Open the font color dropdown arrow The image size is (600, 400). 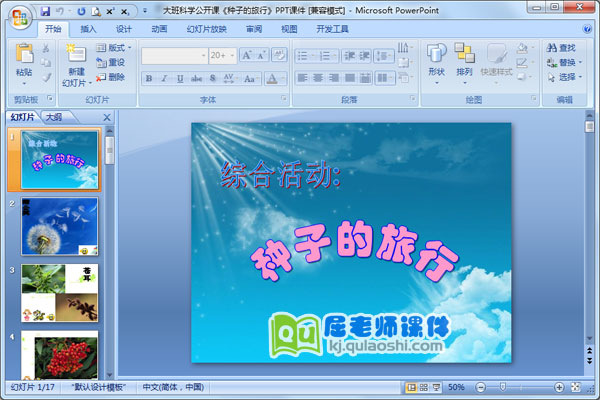tap(283, 78)
